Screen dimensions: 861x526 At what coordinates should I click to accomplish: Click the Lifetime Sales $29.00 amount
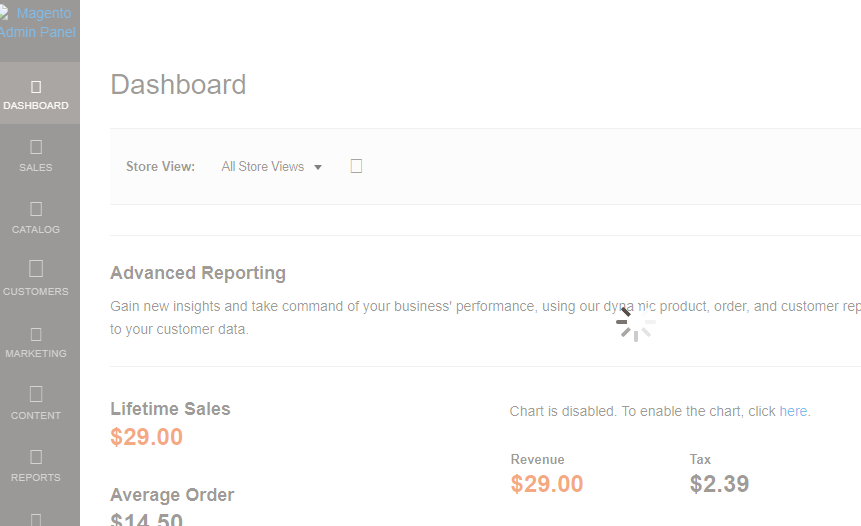(146, 437)
